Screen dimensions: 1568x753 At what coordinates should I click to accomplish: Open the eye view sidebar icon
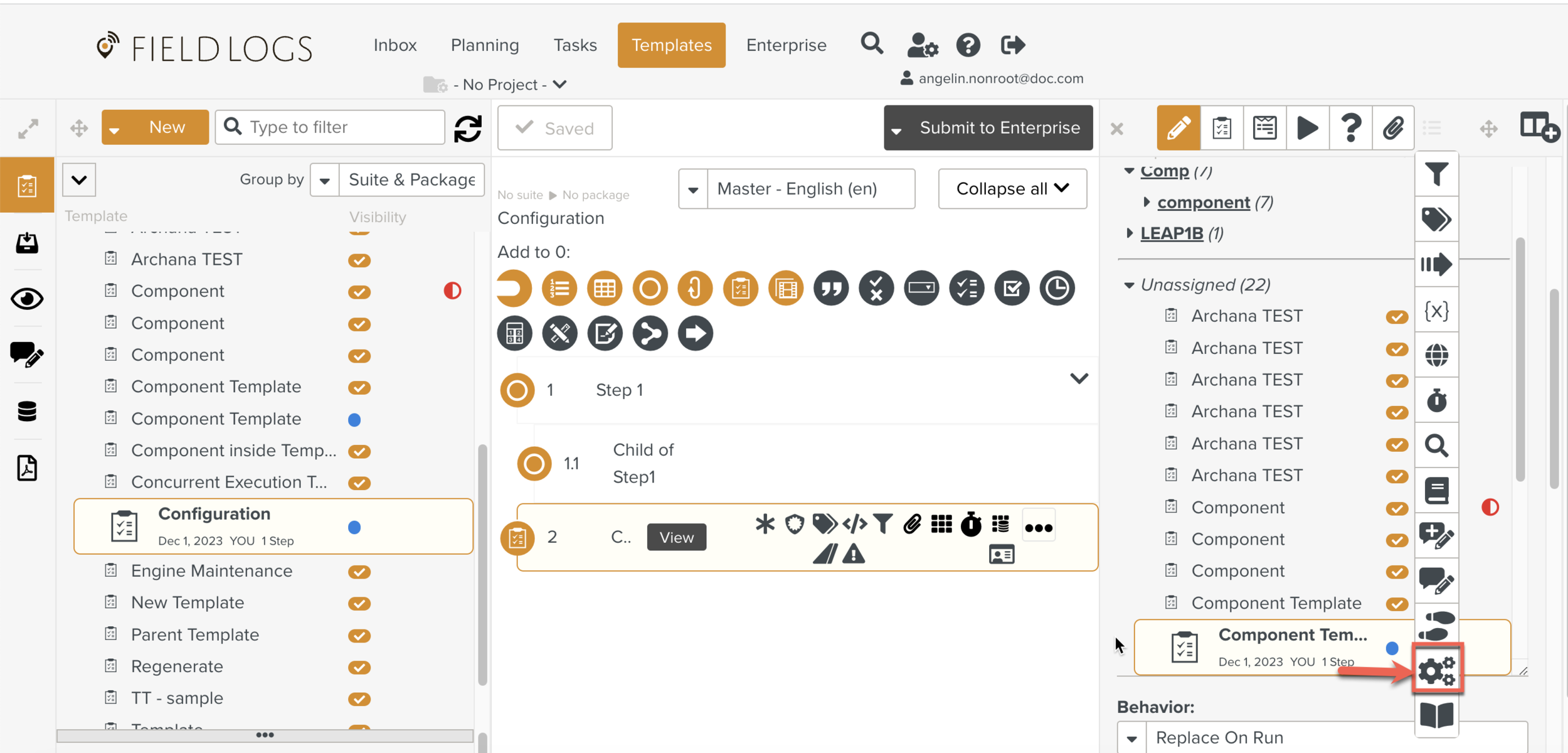[x=27, y=299]
